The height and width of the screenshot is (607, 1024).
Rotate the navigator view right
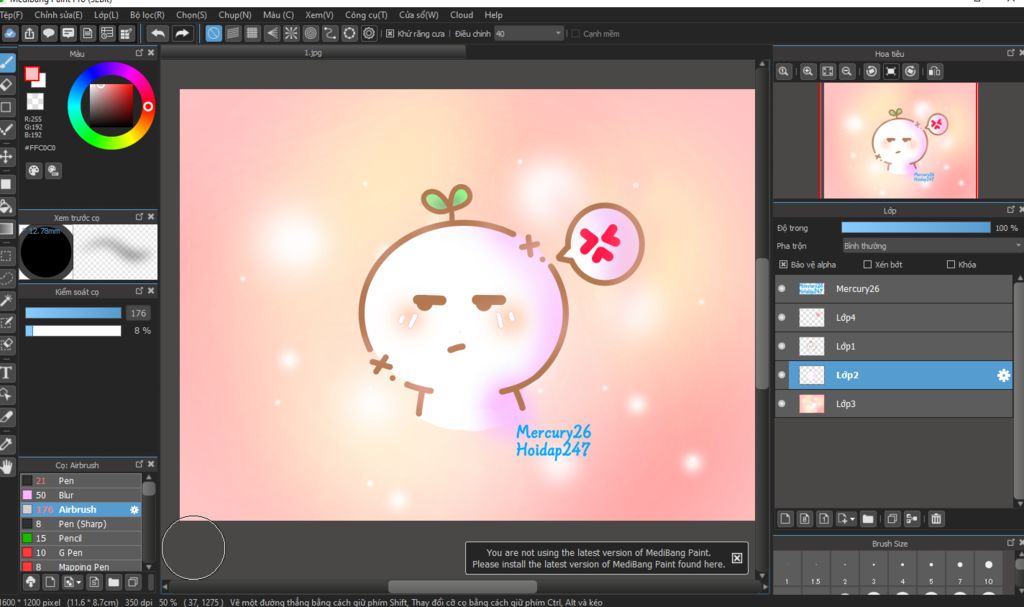pos(910,72)
